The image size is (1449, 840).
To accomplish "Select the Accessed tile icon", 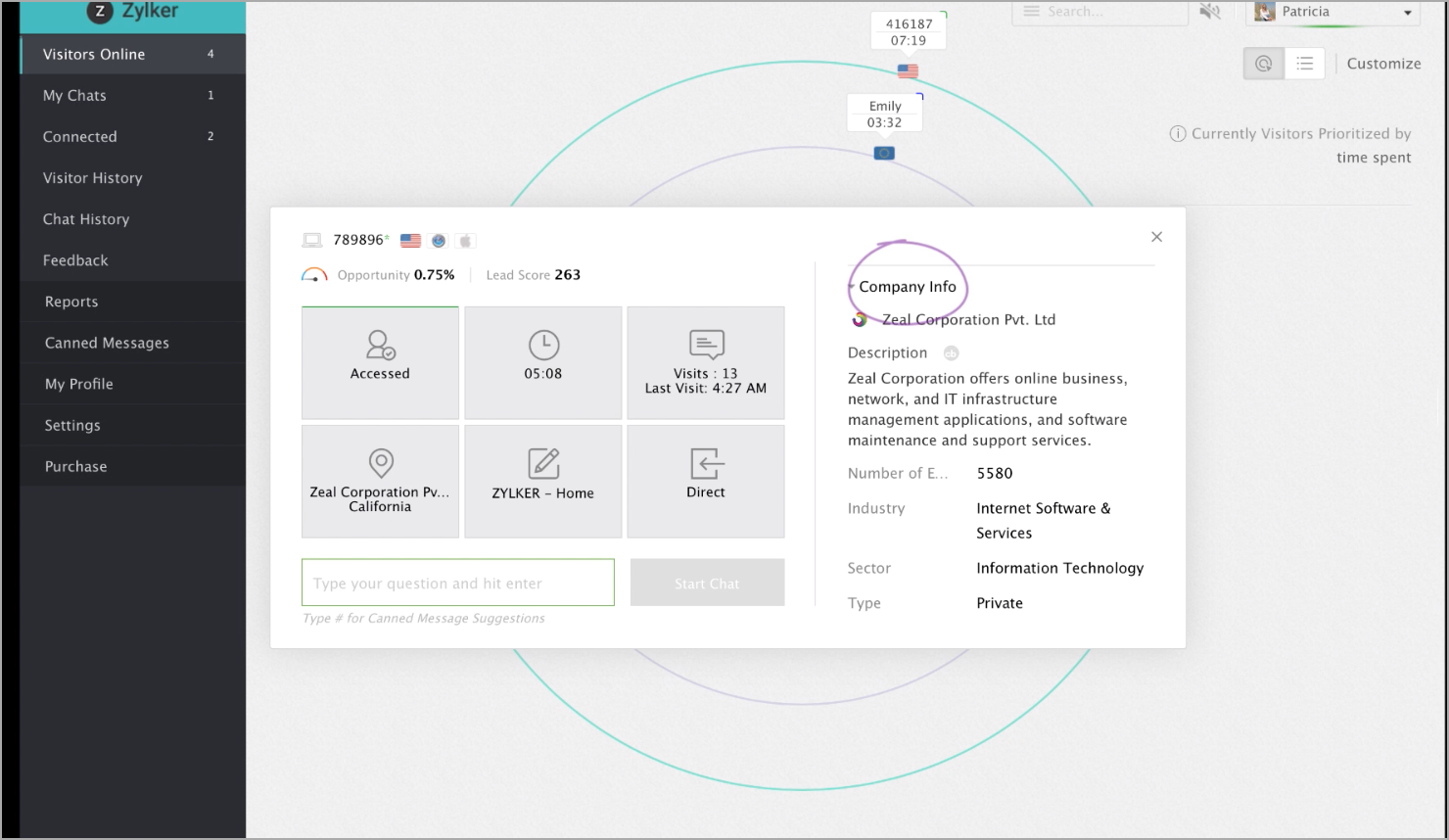I will point(381,345).
